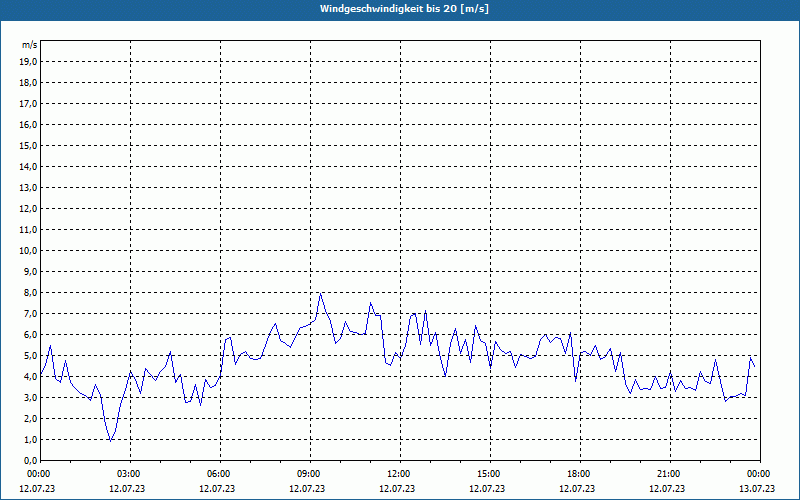The image size is (800, 500).
Task: Pick the '12.07.23' date under 18:00
Action: click(578, 488)
